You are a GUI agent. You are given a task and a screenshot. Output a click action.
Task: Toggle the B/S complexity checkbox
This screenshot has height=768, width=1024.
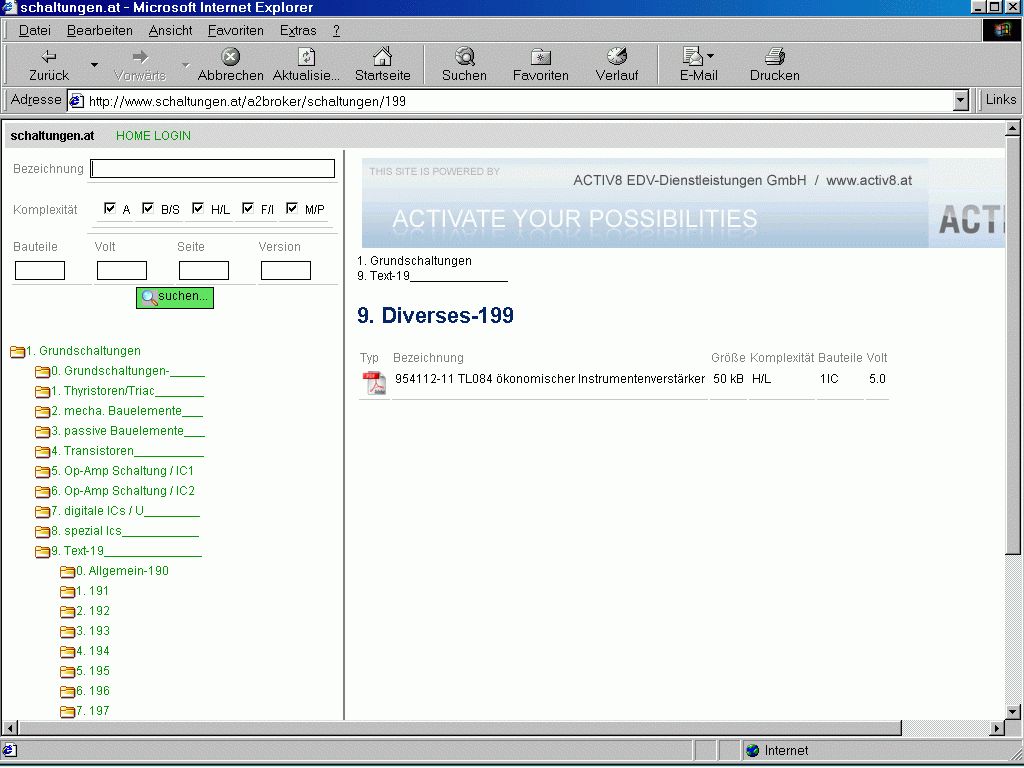pyautogui.click(x=148, y=208)
